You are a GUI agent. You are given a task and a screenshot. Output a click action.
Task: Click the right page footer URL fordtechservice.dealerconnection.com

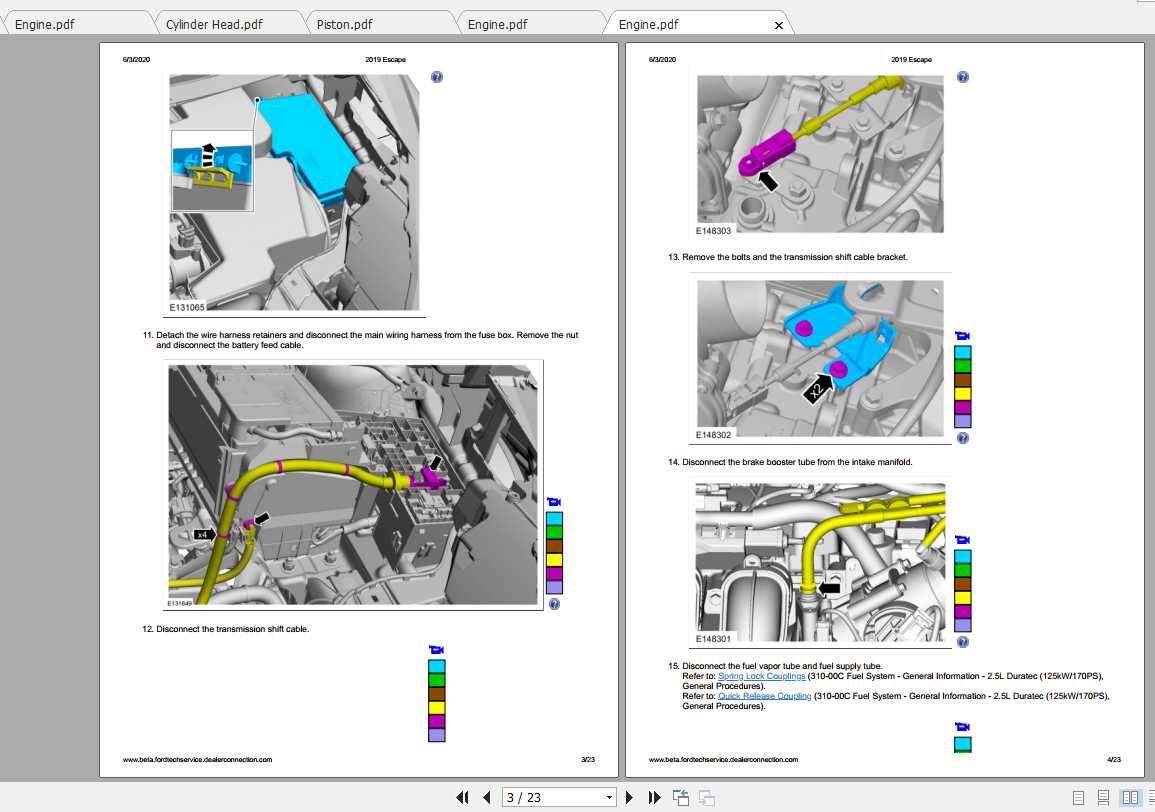pos(723,760)
